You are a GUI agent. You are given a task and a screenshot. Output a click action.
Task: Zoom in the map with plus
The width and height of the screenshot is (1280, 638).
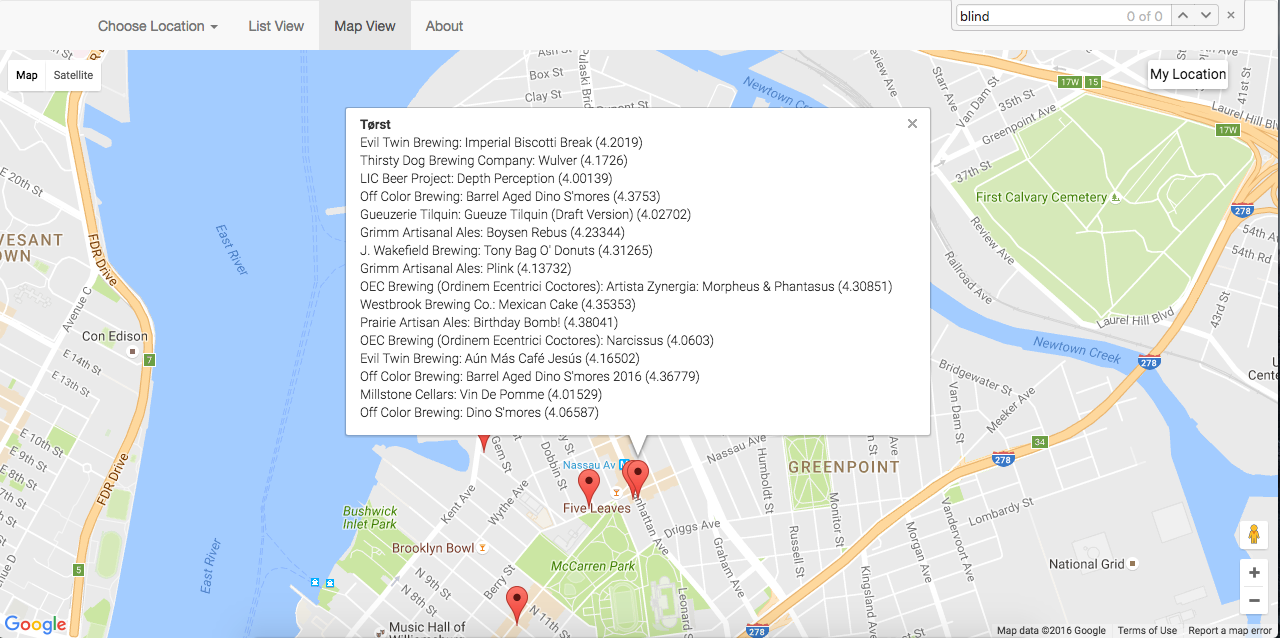[x=1254, y=573]
